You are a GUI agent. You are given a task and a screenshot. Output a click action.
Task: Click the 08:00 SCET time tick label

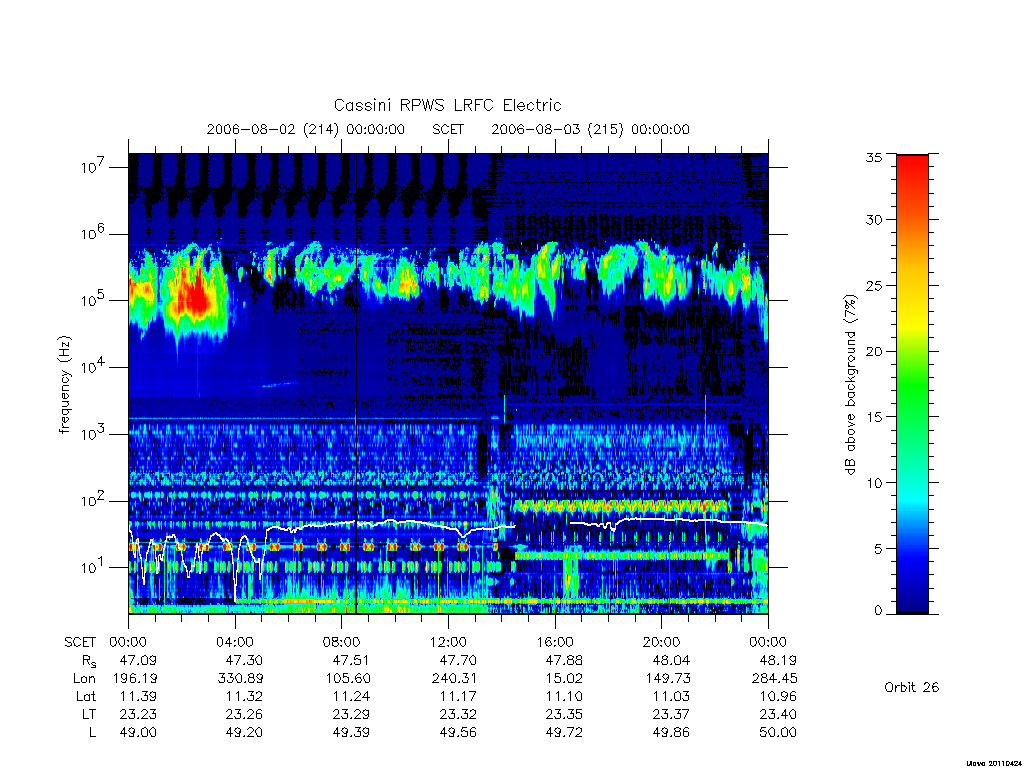[342, 642]
